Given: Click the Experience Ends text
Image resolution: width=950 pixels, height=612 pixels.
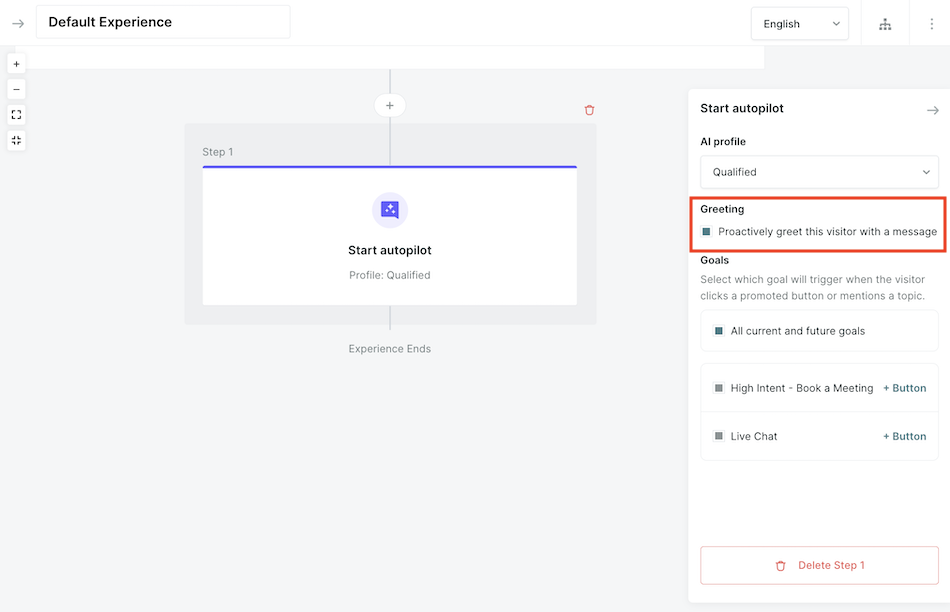Looking at the screenshot, I should (x=390, y=349).
